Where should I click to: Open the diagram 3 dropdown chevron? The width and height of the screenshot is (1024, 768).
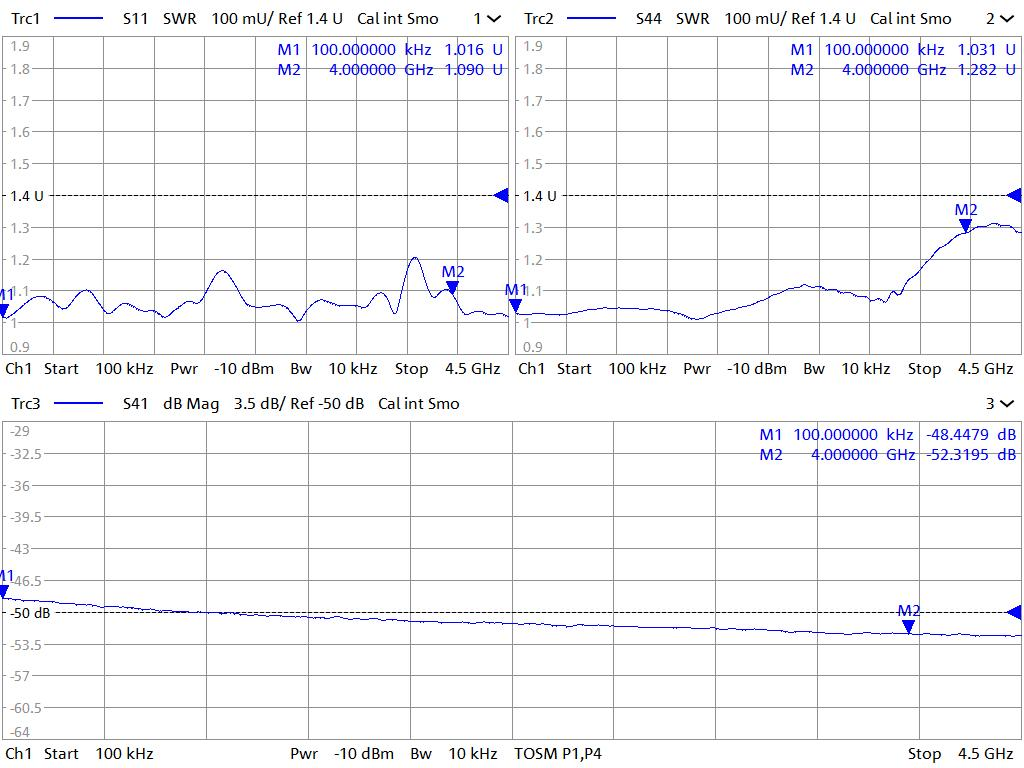pyautogui.click(x=1007, y=404)
